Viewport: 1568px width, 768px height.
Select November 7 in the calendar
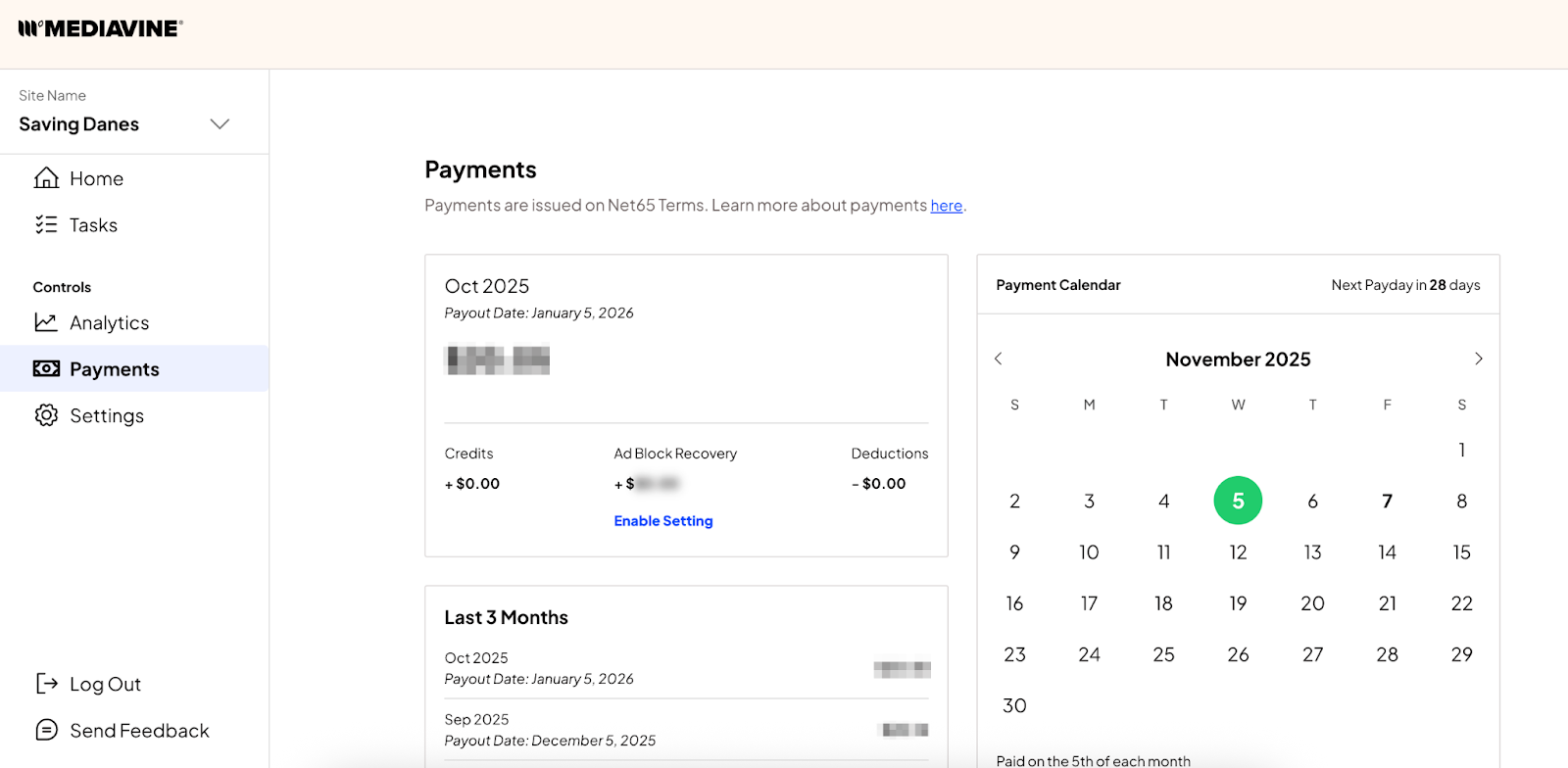point(1387,502)
